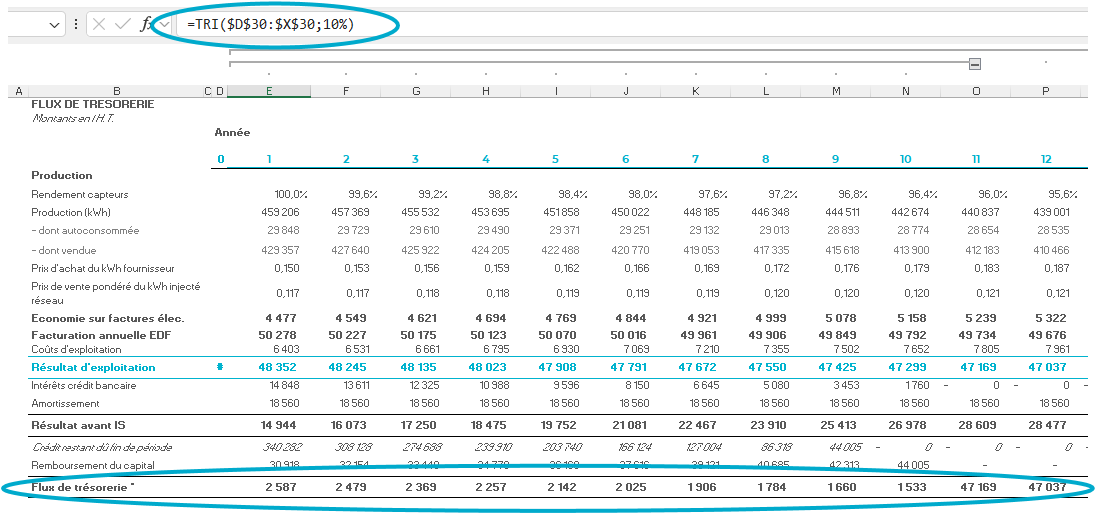Click the Amortissement row label
The width and height of the screenshot is (1095, 513).
[x=65, y=403]
